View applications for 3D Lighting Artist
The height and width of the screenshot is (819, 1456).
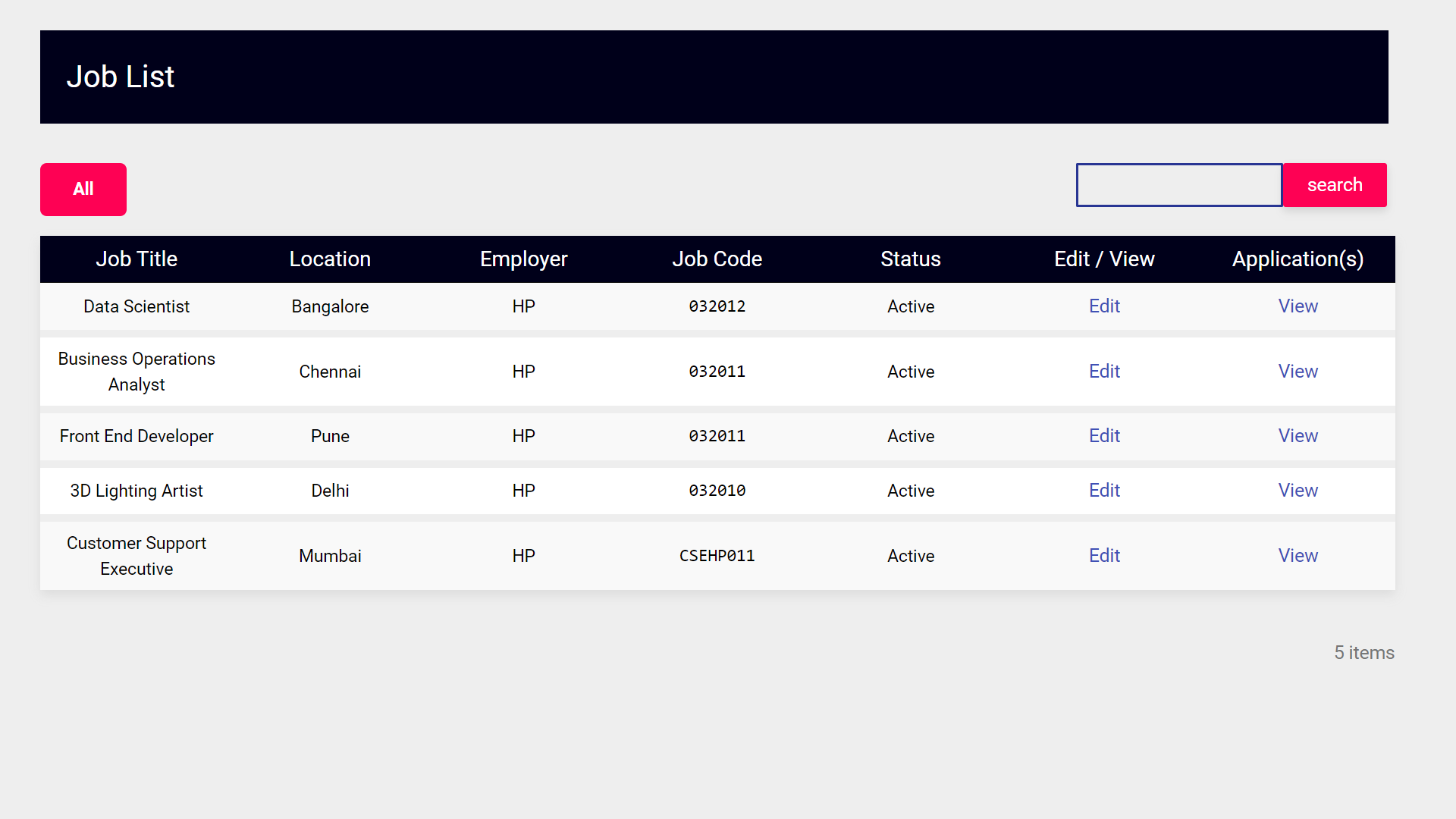(1298, 490)
